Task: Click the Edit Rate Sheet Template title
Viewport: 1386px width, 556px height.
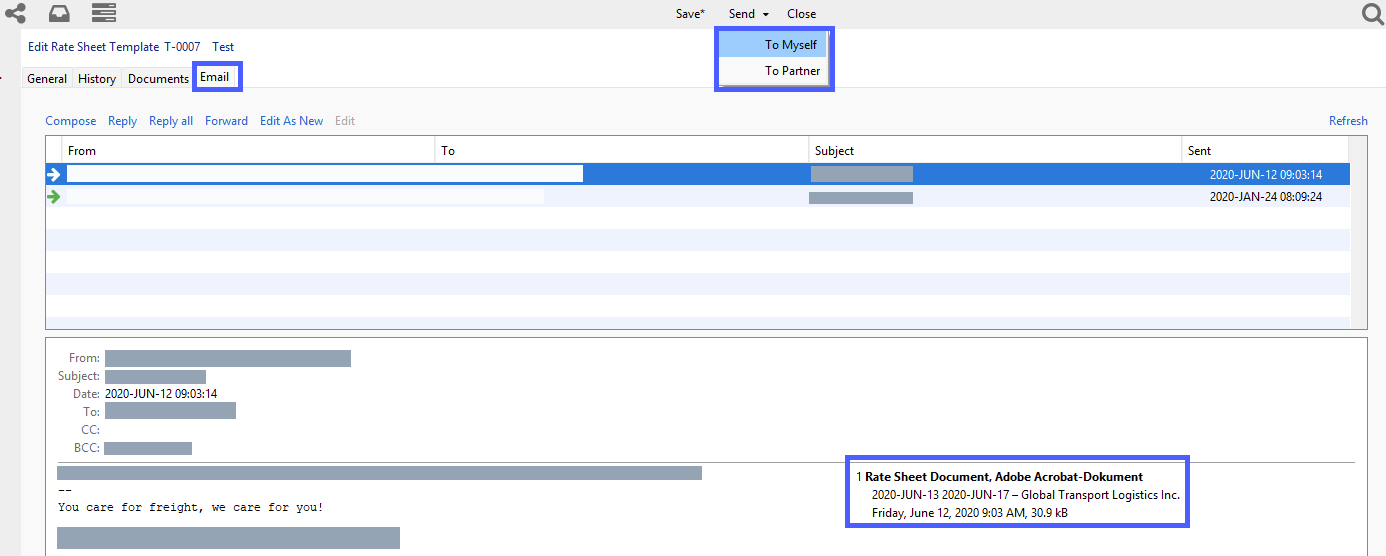Action: point(93,47)
